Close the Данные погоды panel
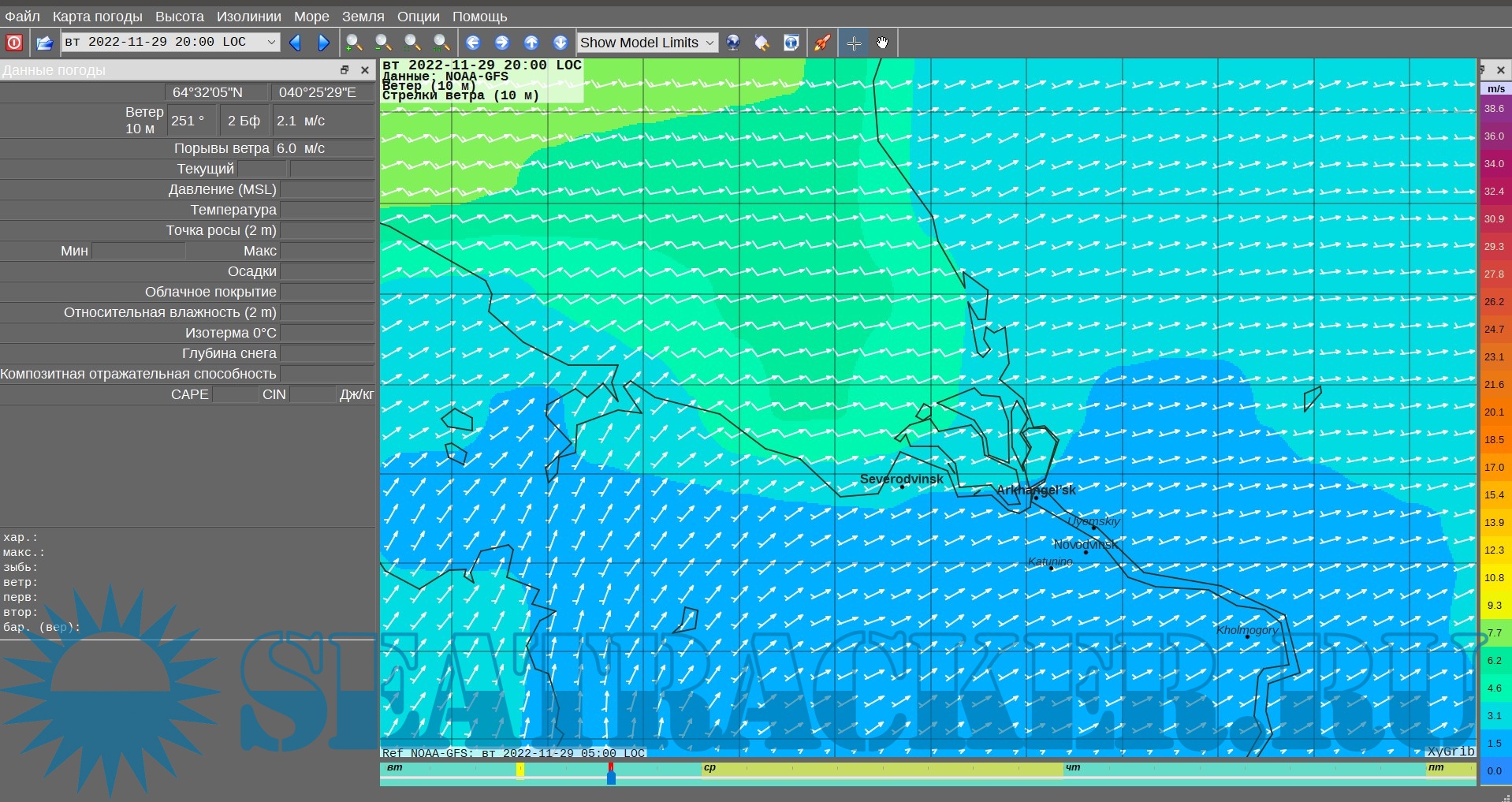The image size is (1512, 802). (364, 70)
